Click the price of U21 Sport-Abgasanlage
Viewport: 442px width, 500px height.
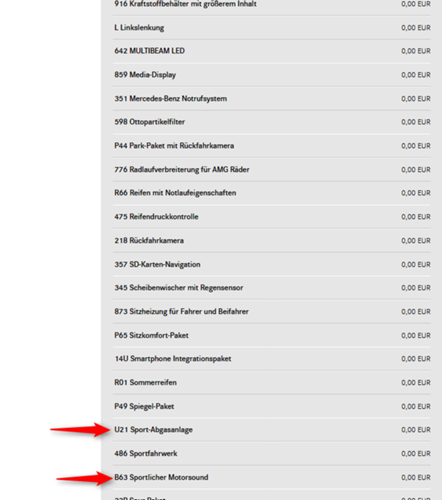(x=416, y=430)
